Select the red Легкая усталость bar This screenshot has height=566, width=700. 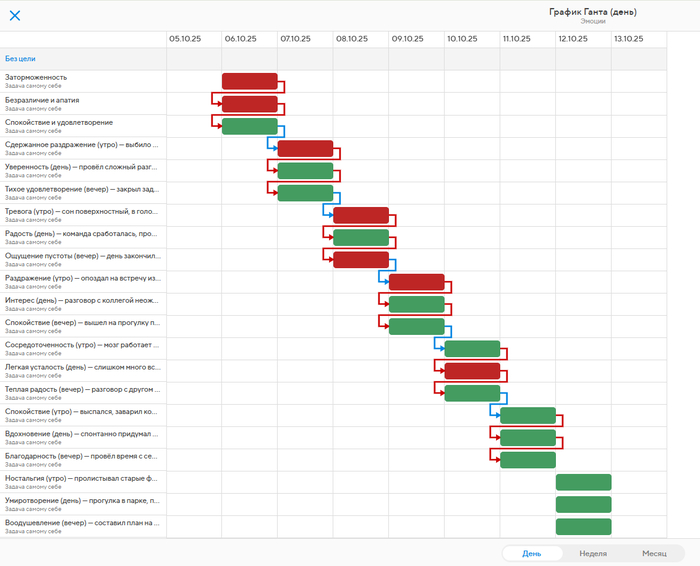coord(472,371)
